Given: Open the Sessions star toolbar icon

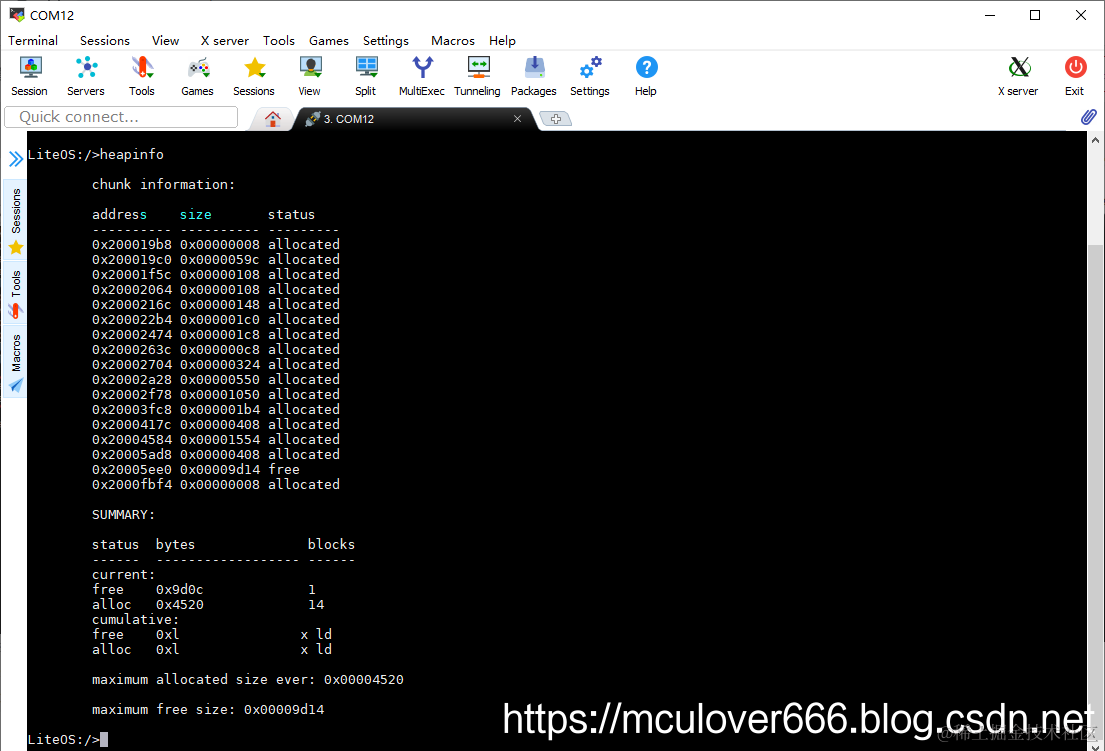Looking at the screenshot, I should click(254, 76).
